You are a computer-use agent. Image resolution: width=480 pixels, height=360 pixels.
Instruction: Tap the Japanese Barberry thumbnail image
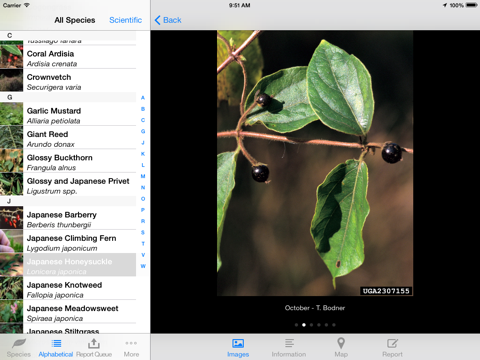(x=11, y=218)
